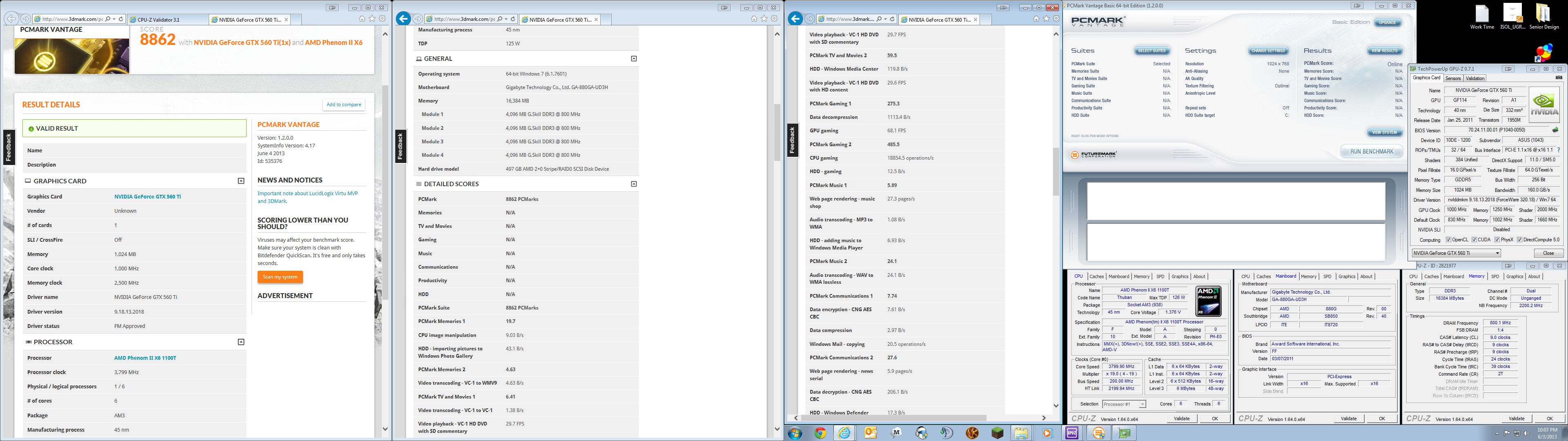Open the Caches tab in the leftmost CPU-Z
1568x441 pixels.
(1097, 276)
